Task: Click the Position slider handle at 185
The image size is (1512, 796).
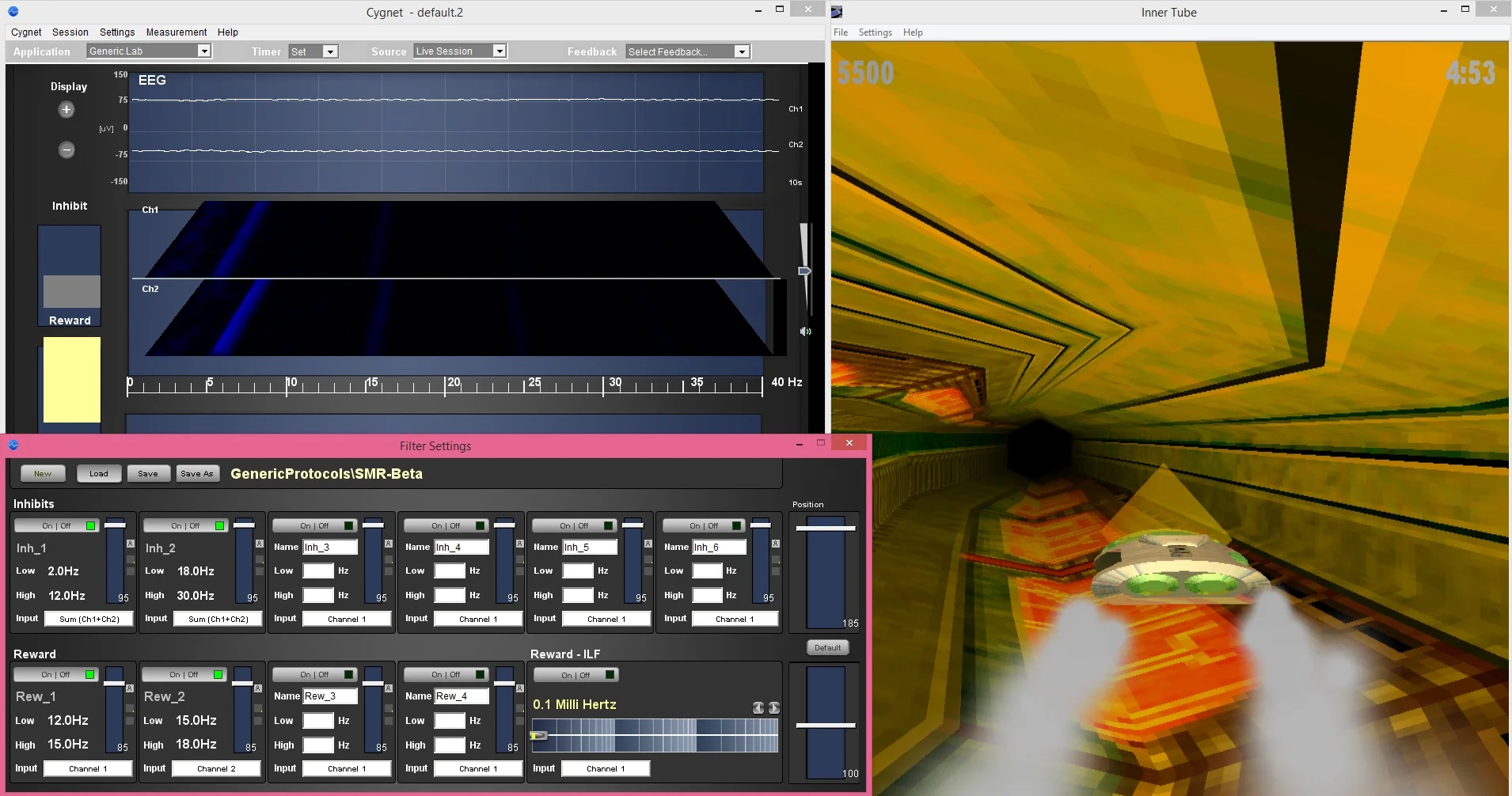Action: point(826,528)
